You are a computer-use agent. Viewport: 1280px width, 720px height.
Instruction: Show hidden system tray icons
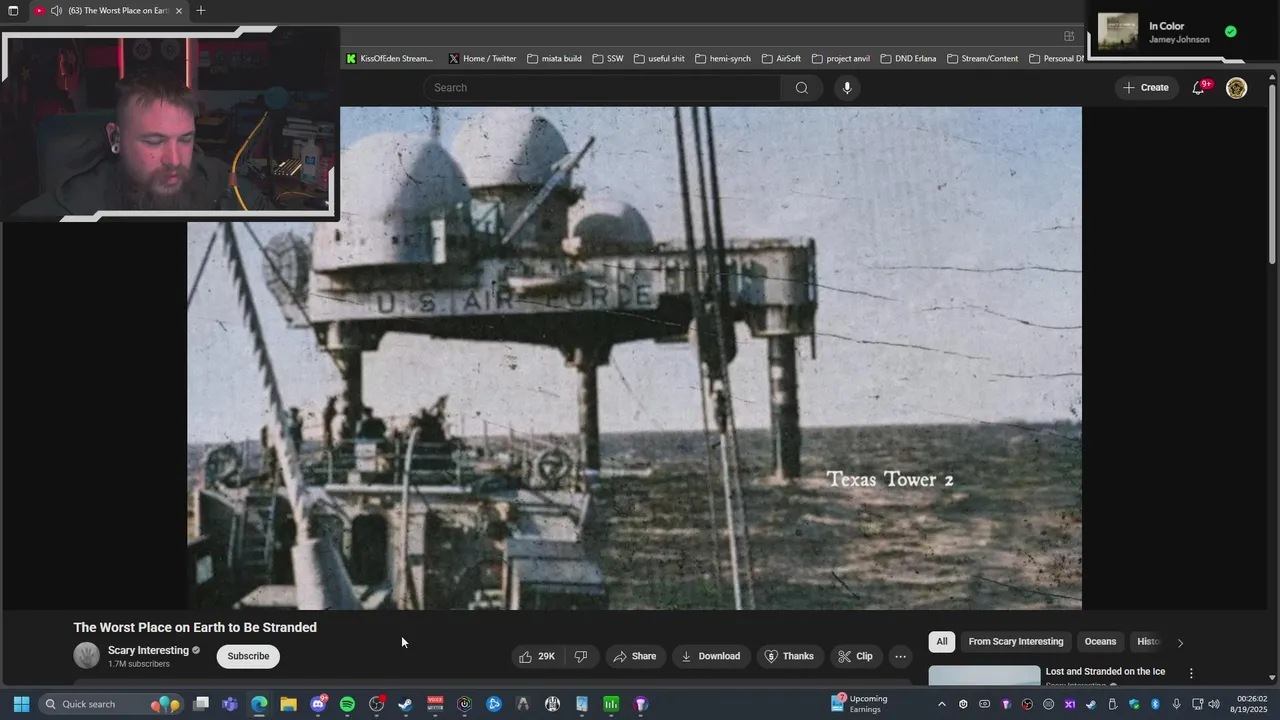[941, 704]
